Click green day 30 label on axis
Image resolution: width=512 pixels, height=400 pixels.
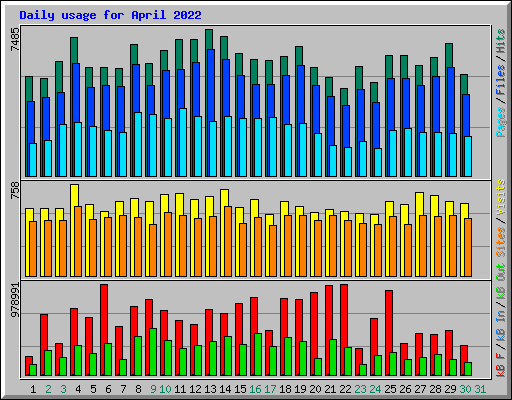tap(465, 389)
